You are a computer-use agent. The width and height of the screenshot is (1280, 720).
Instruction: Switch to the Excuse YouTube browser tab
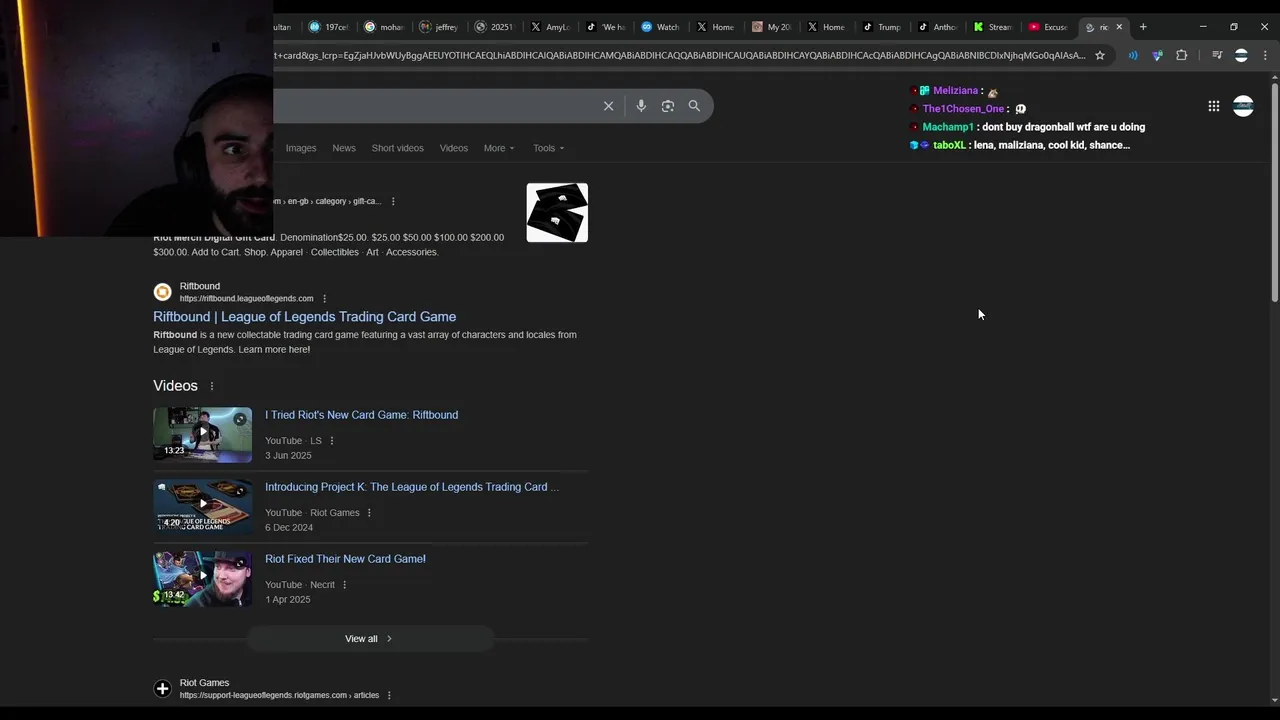click(x=1048, y=27)
